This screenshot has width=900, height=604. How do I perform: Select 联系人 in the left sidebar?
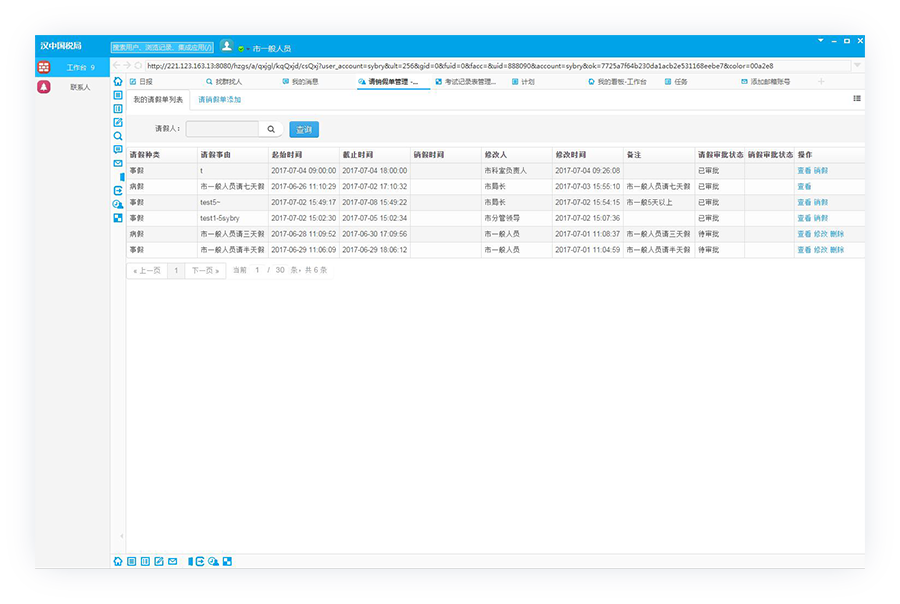point(80,87)
